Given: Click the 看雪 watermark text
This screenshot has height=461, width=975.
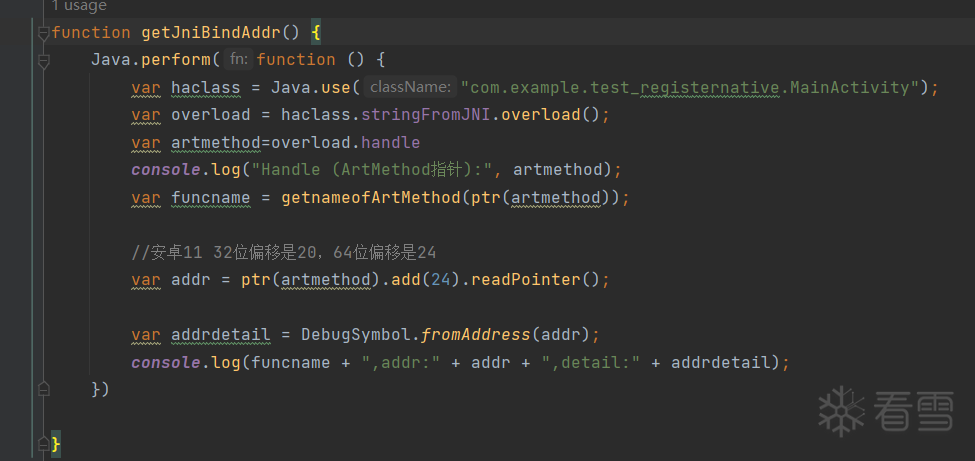Looking at the screenshot, I should coord(913,411).
